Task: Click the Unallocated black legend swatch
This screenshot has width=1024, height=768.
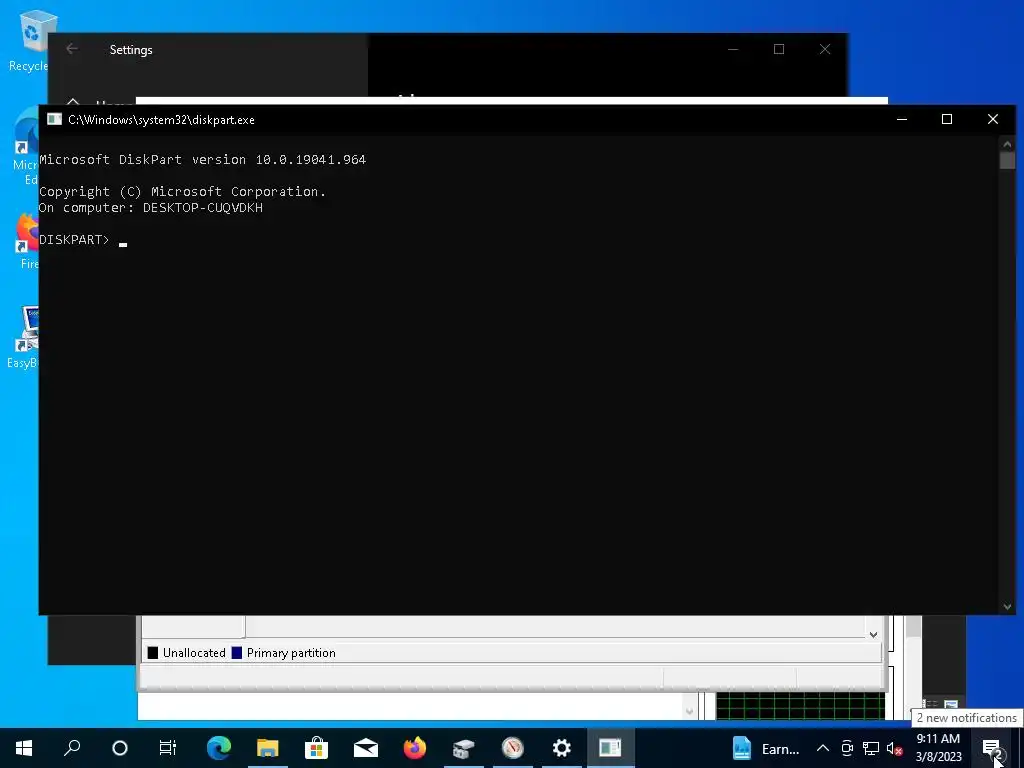Action: point(153,653)
